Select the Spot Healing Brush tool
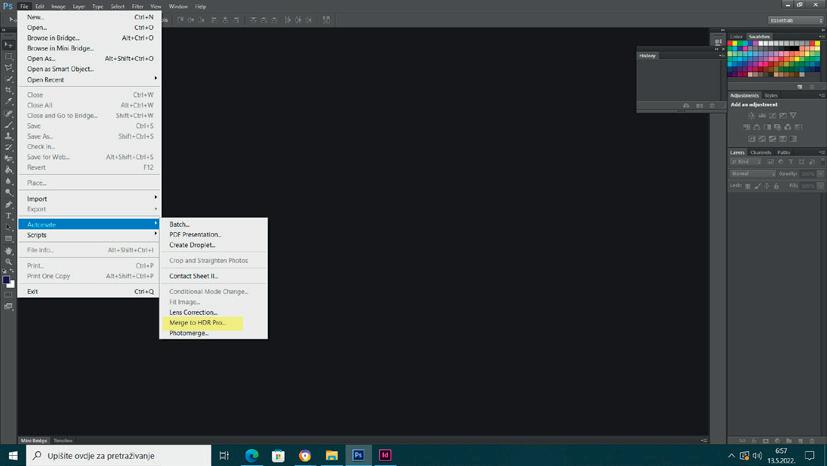The width and height of the screenshot is (827, 466). (x=8, y=113)
